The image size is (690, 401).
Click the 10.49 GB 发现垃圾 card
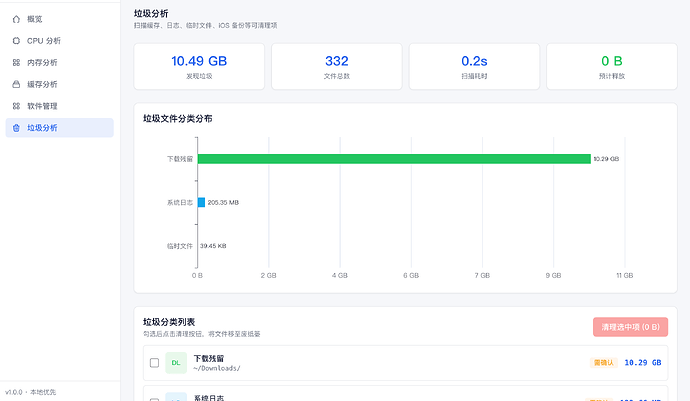pyautogui.click(x=199, y=66)
